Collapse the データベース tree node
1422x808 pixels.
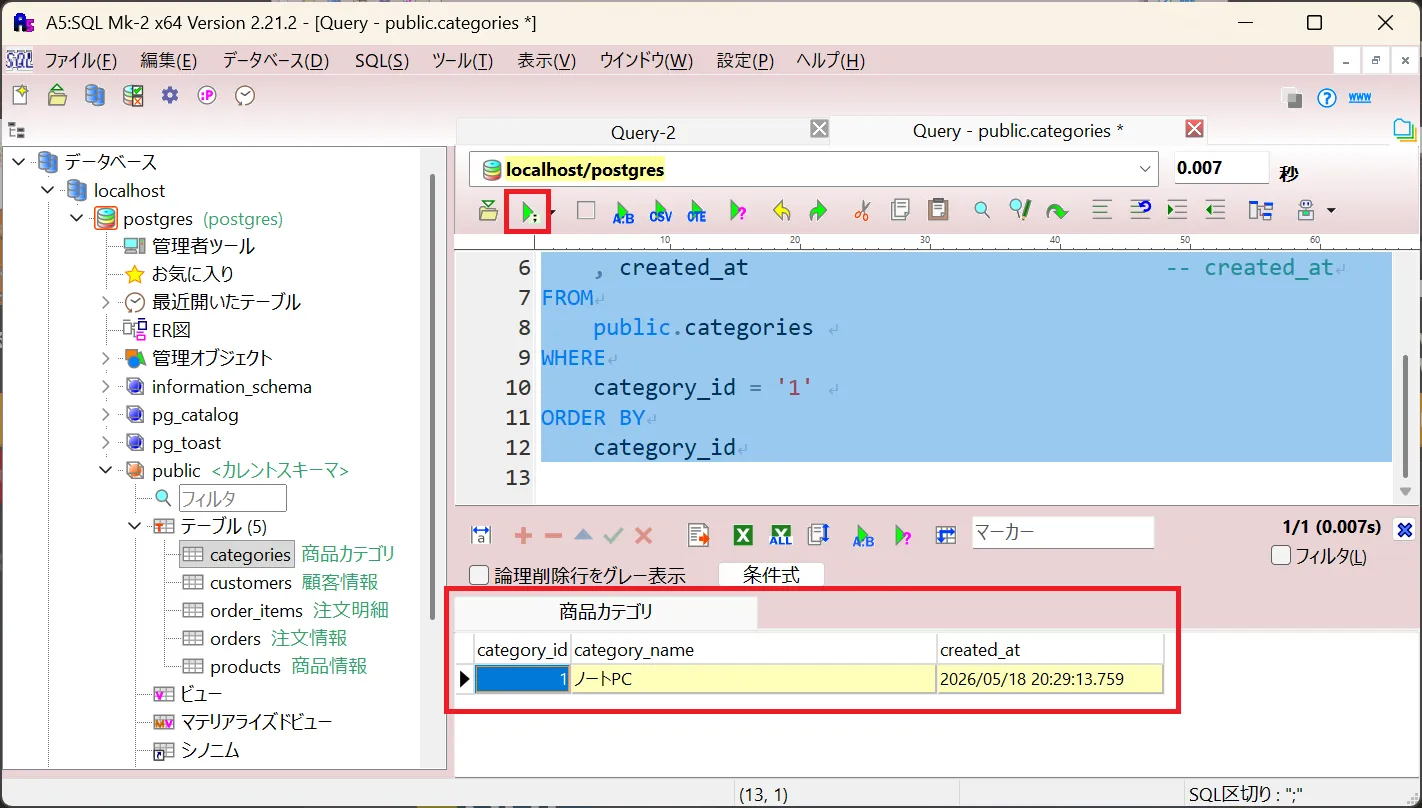(x=18, y=162)
